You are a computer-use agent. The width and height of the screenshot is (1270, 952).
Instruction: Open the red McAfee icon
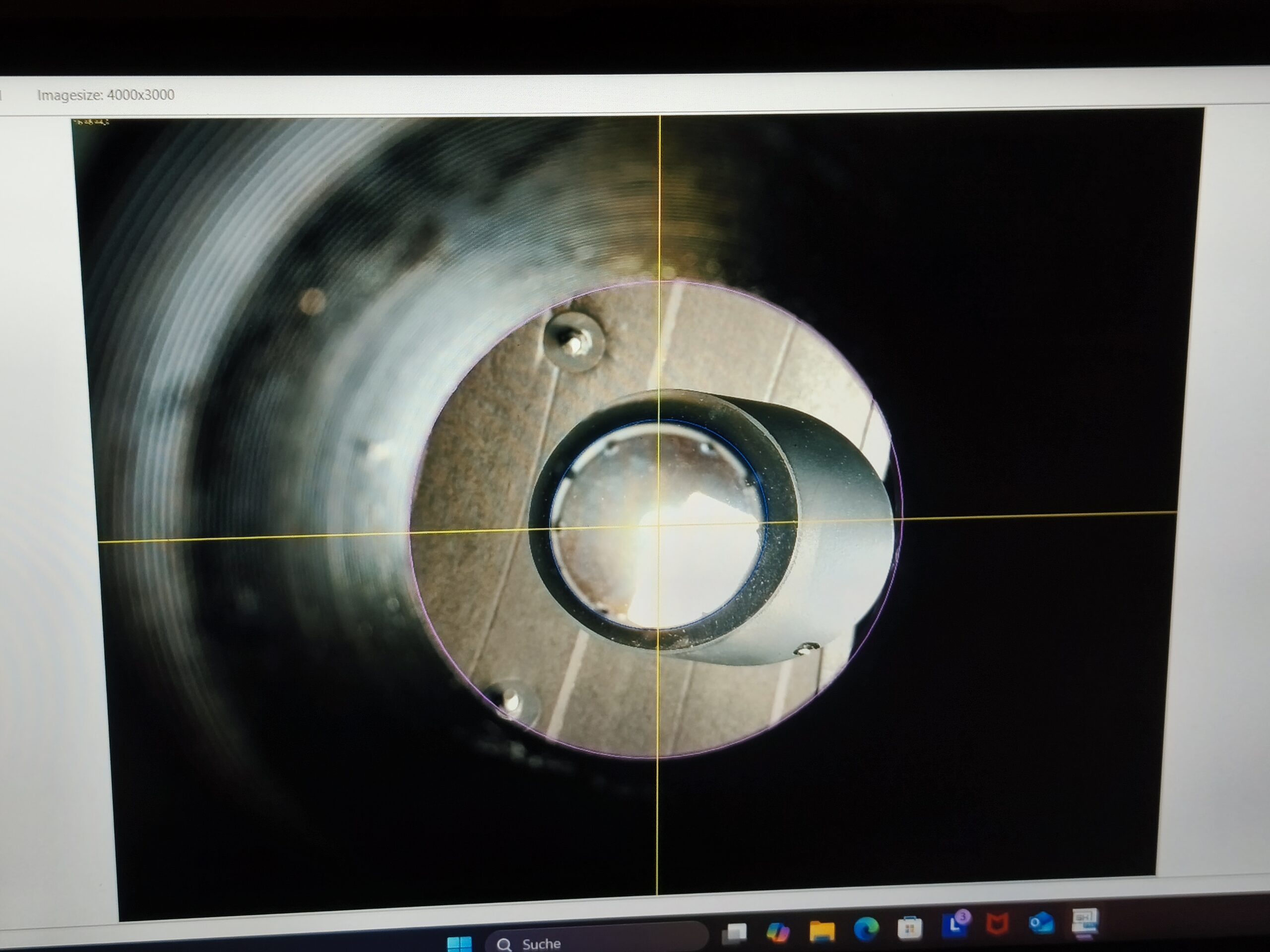click(997, 924)
